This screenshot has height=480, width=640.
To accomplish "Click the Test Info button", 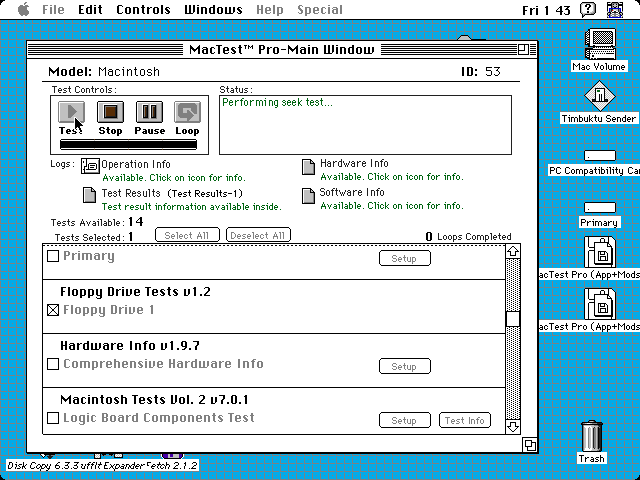I will (464, 420).
